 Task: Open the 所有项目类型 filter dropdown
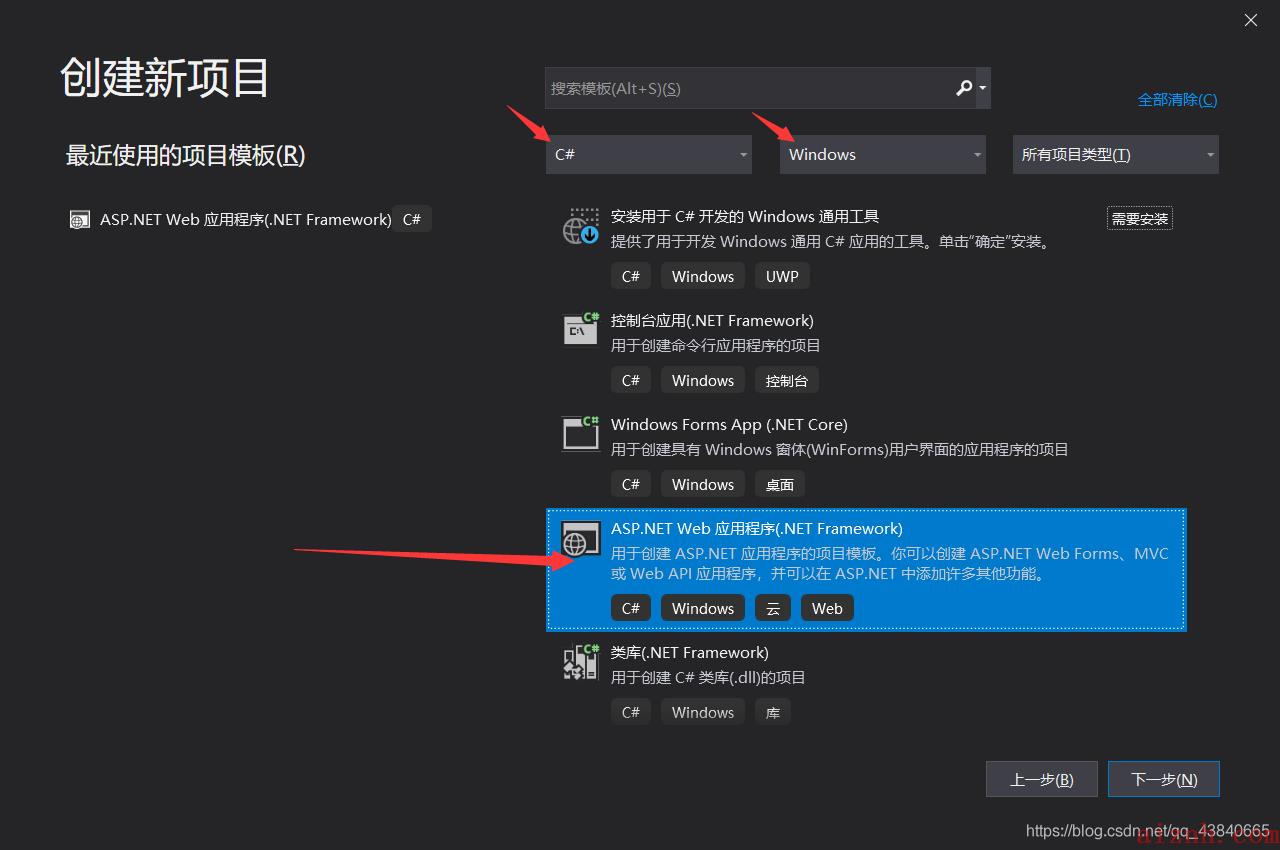(x=1115, y=154)
